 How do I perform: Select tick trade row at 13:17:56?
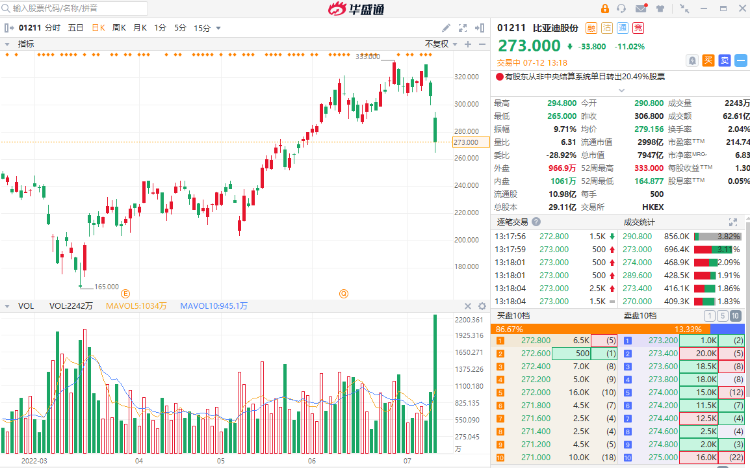[555, 236]
